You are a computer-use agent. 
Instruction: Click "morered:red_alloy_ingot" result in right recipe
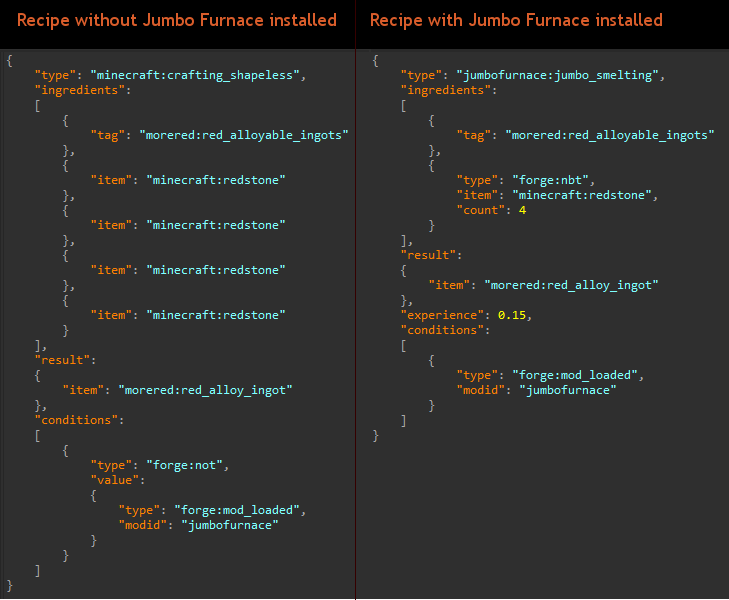coord(571,285)
